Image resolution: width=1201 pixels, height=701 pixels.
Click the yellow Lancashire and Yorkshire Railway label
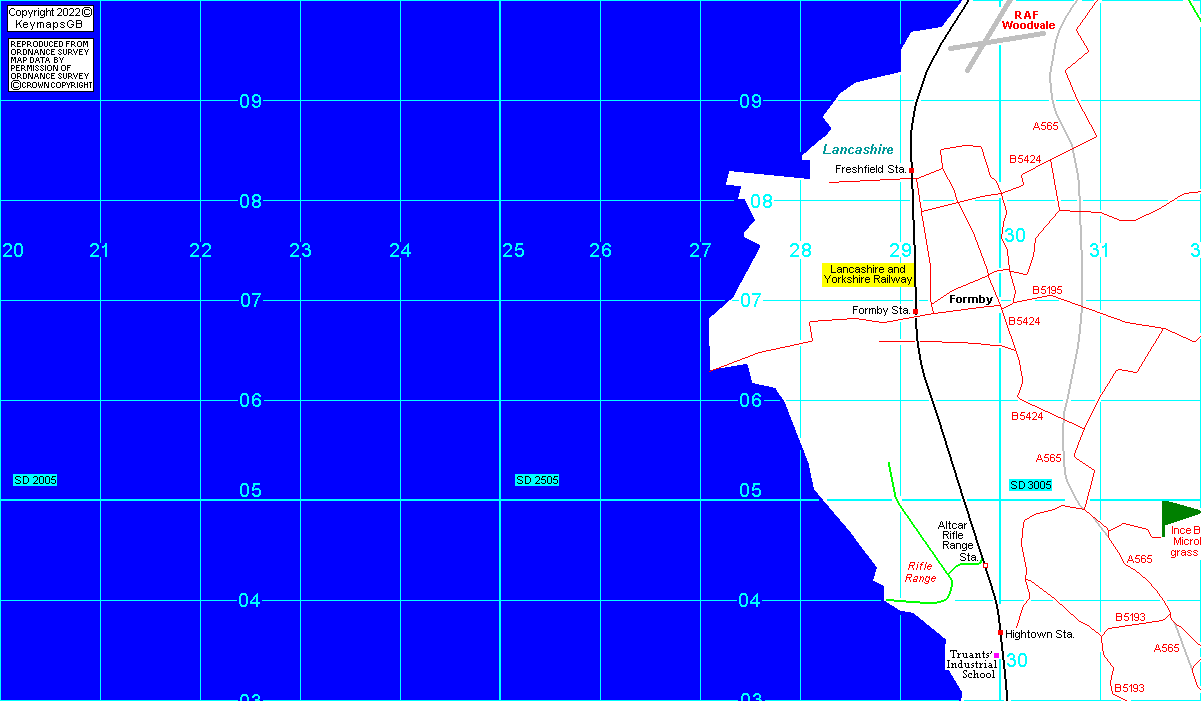point(868,275)
